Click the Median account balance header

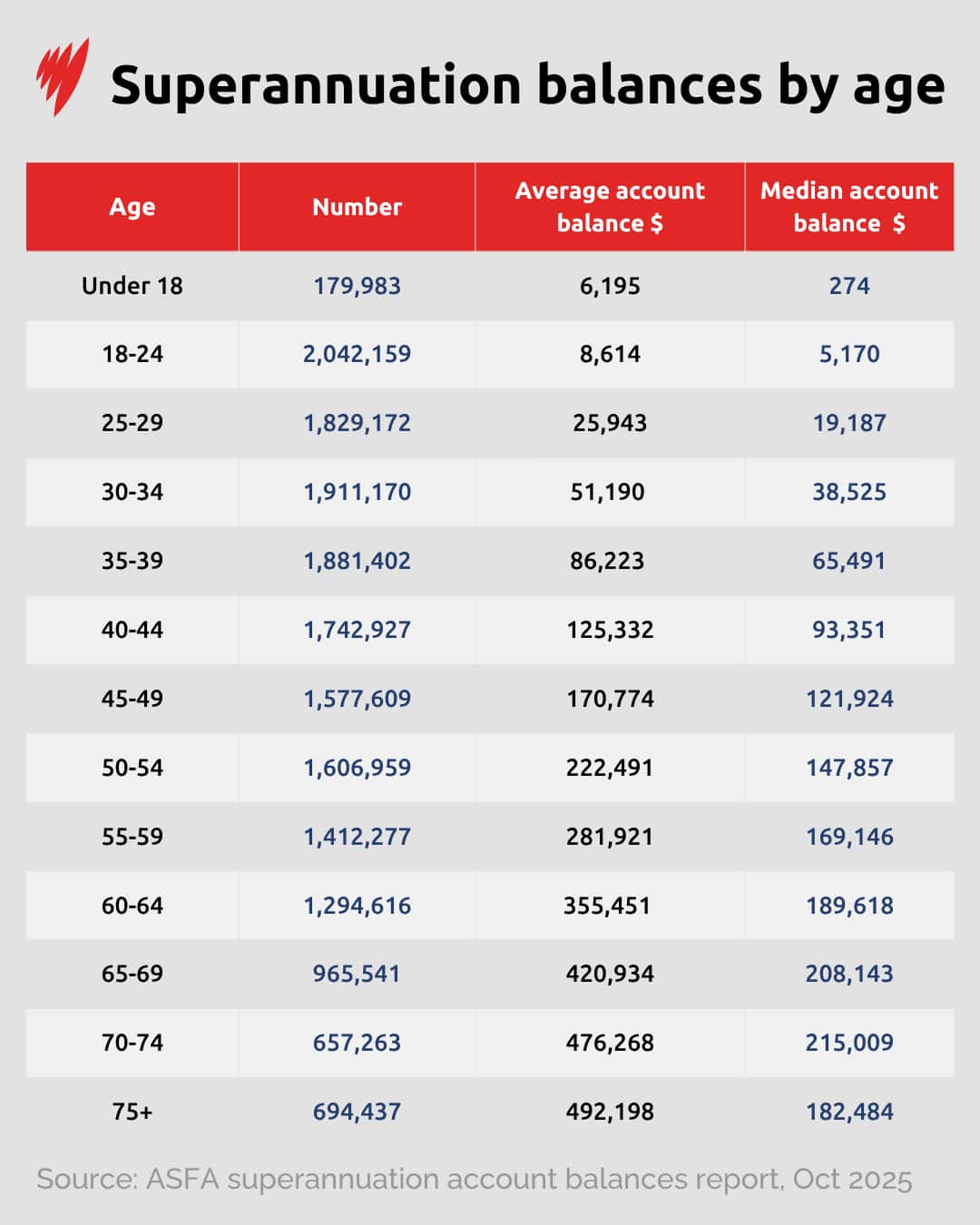click(x=849, y=207)
